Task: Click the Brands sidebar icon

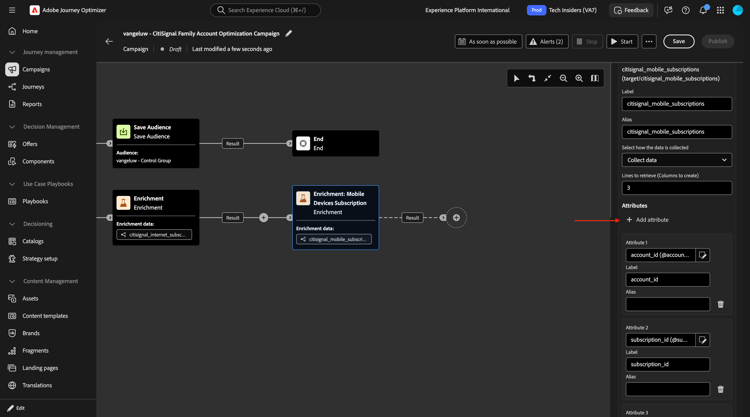Action: [12, 333]
